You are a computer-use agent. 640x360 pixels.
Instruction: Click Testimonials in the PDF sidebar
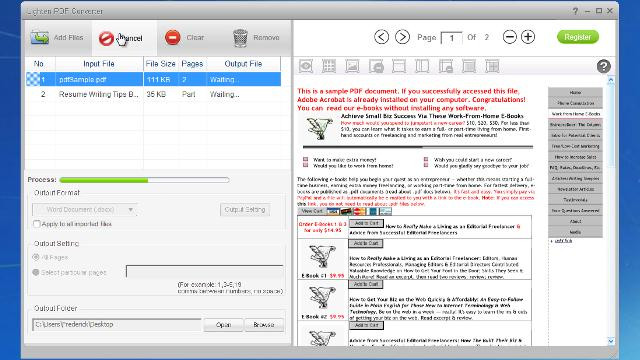tap(575, 200)
